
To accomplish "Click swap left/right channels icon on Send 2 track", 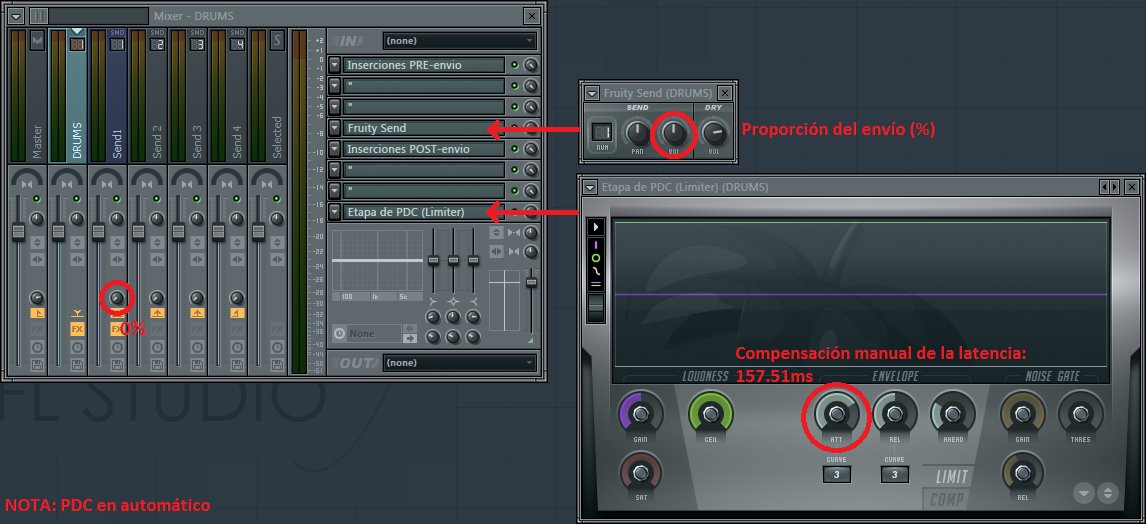I will click(157, 259).
